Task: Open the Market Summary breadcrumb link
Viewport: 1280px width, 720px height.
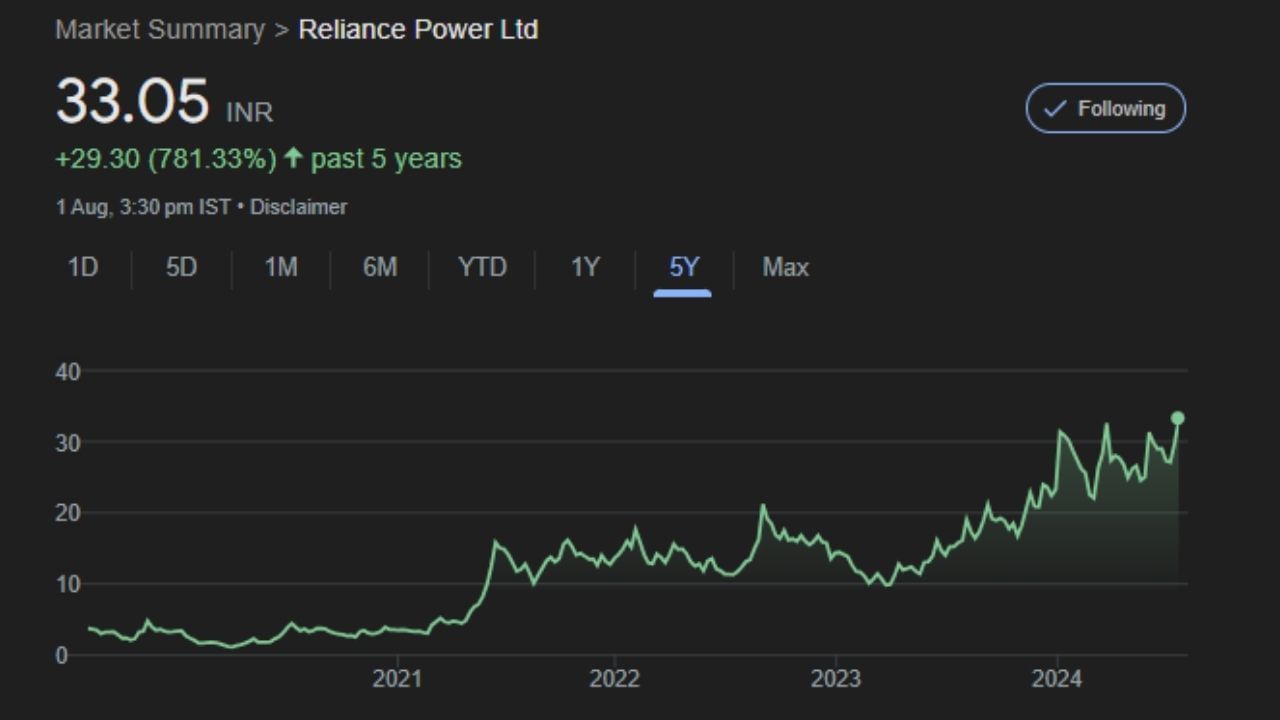Action: (x=160, y=29)
